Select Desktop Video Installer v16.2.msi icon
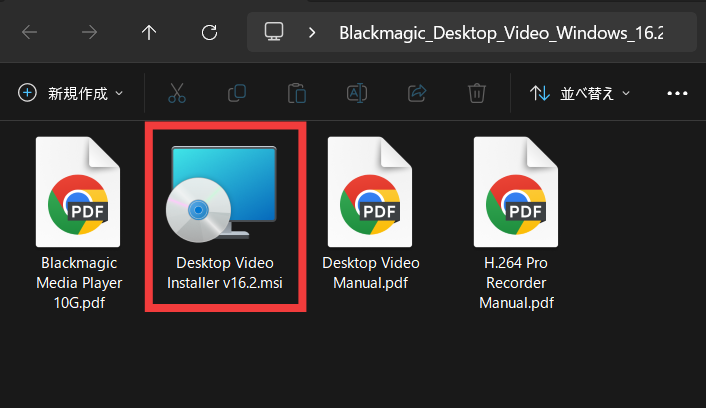This screenshot has width=706, height=408. pos(221,195)
